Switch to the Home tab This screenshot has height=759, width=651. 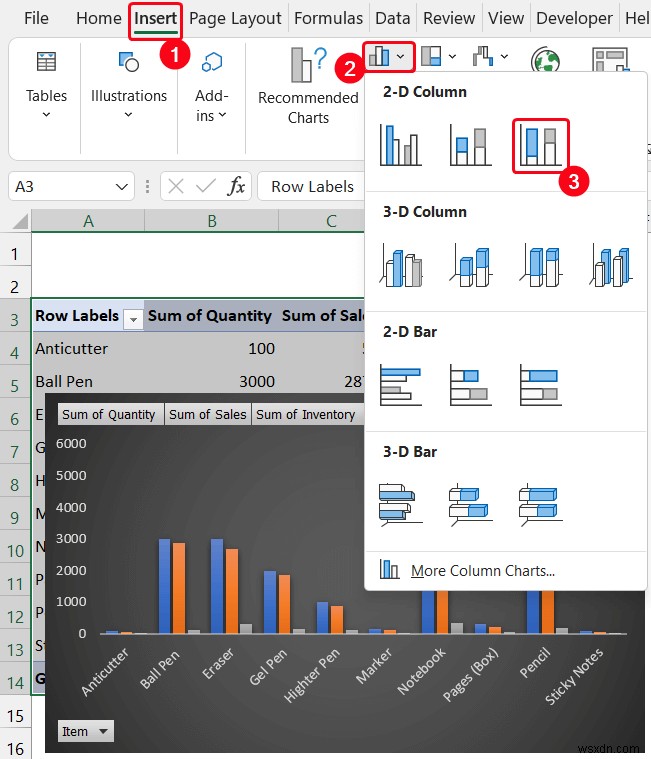[99, 18]
